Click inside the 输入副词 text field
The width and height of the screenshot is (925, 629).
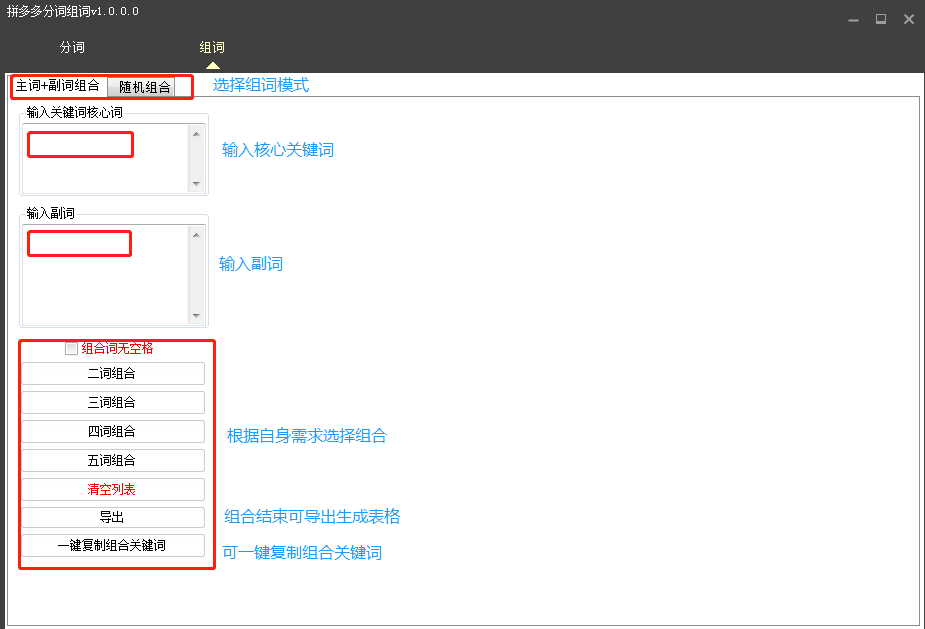pos(79,243)
